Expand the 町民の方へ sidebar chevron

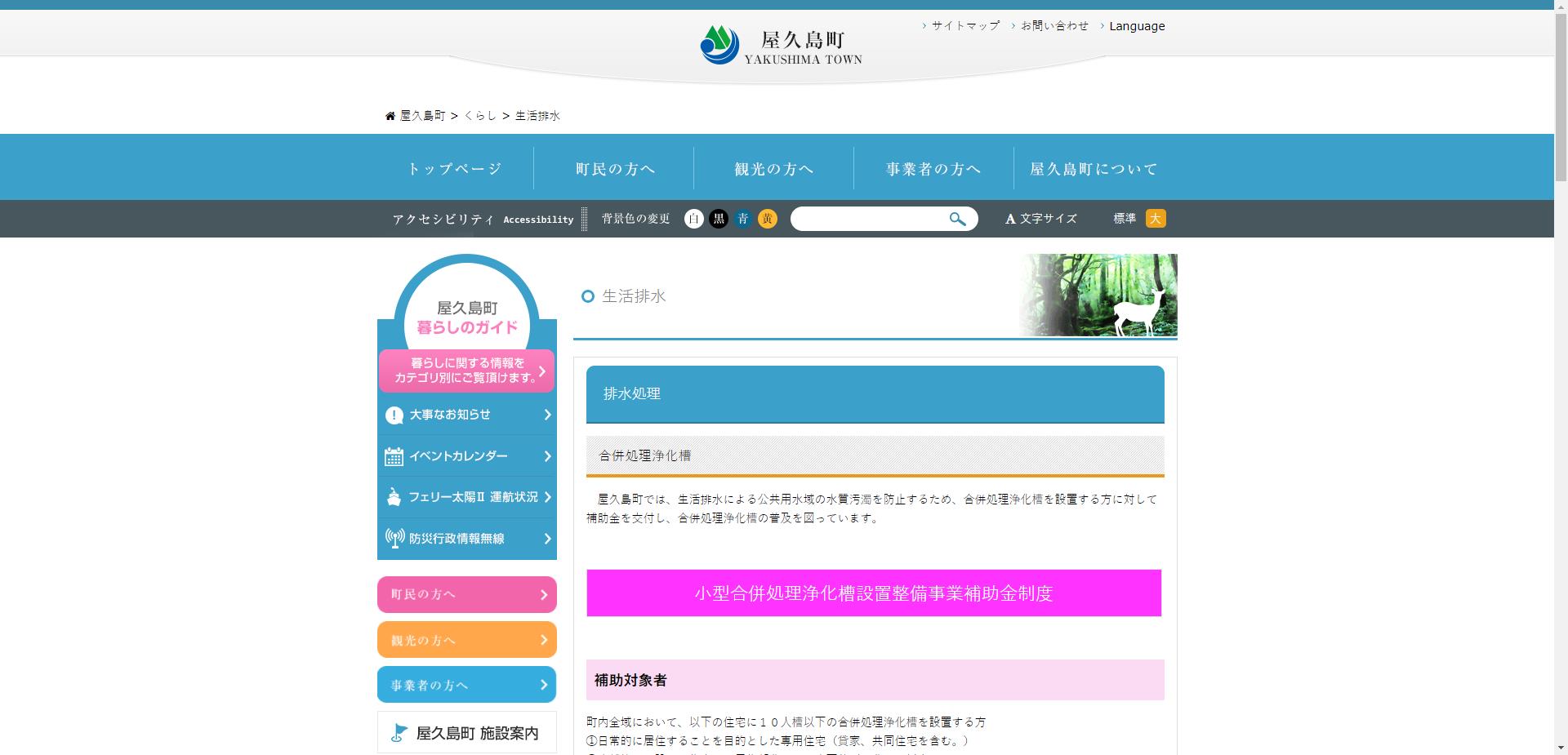pos(546,594)
